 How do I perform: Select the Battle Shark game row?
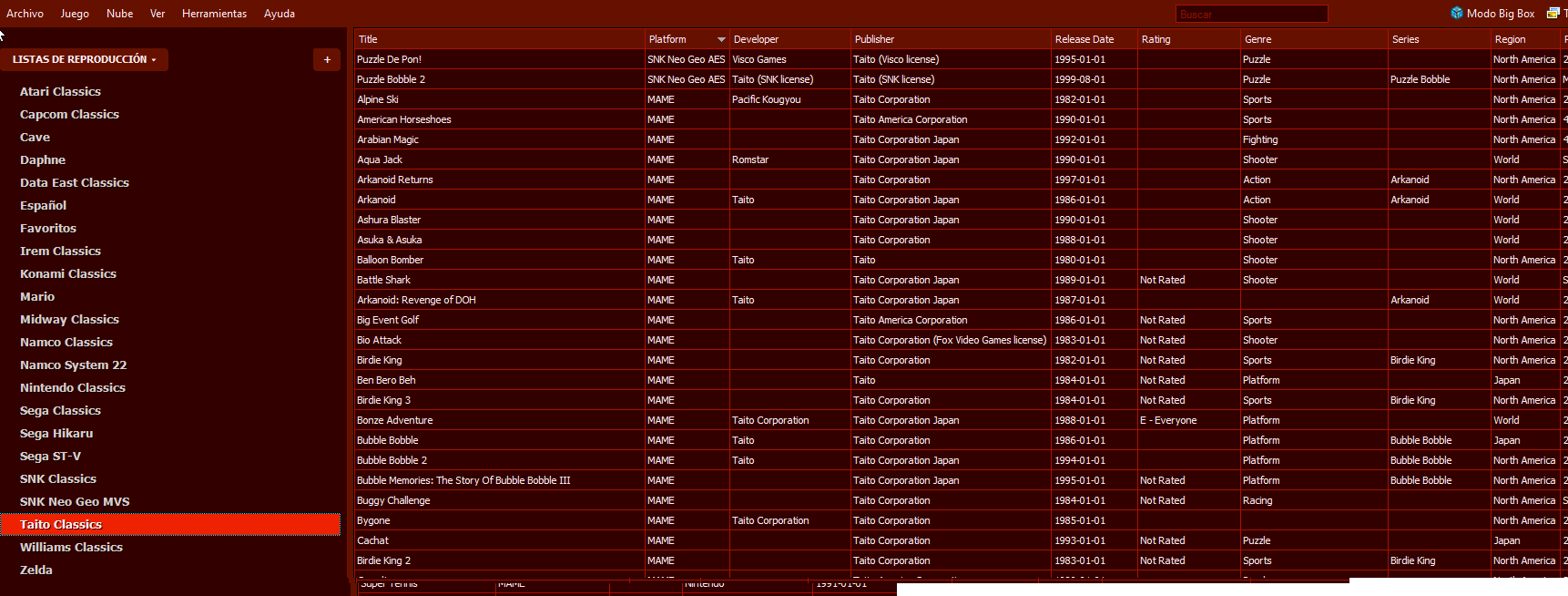(x=961, y=280)
